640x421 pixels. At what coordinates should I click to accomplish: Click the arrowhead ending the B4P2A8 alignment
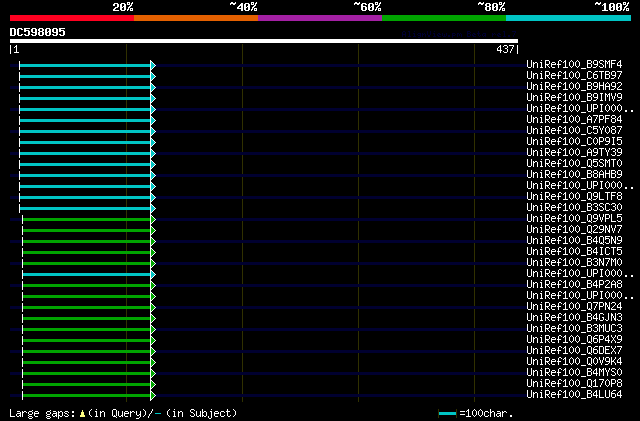pyautogui.click(x=153, y=285)
